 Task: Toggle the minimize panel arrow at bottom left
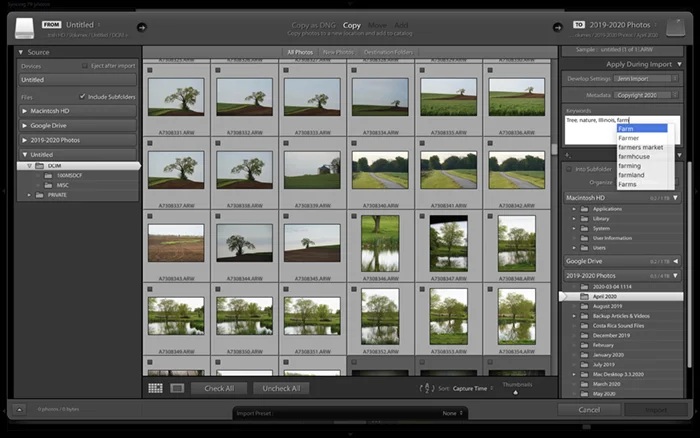[x=20, y=409]
